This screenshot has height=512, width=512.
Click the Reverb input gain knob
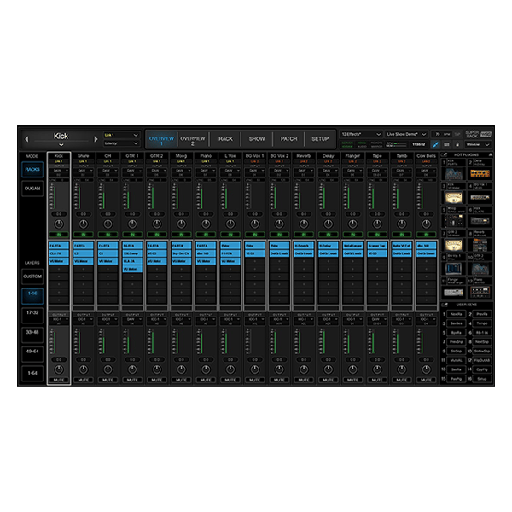tap(304, 224)
